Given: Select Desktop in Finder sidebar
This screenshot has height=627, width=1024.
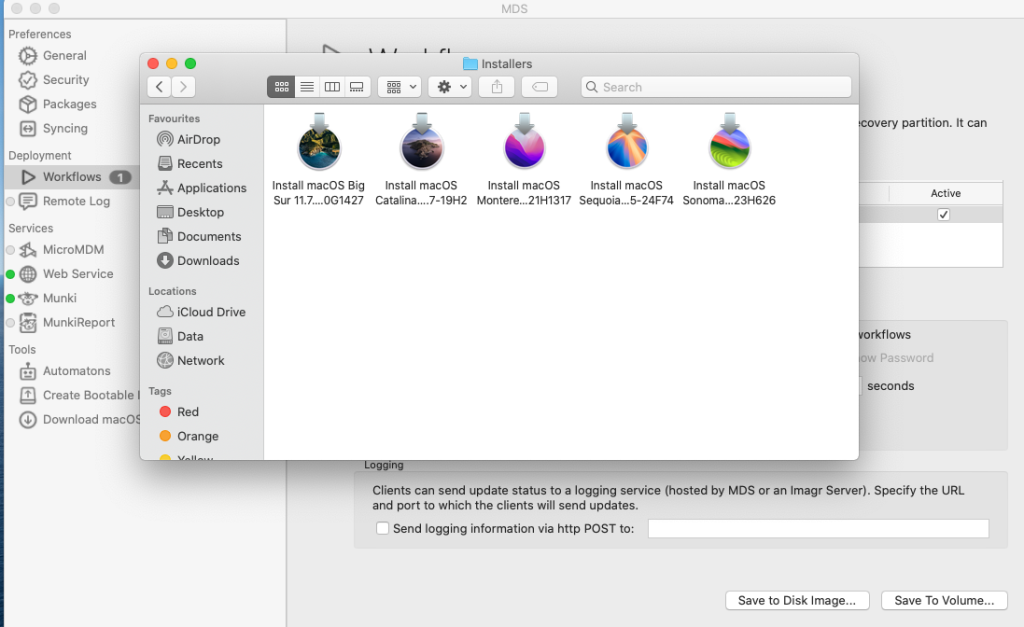Looking at the screenshot, I should point(191,212).
